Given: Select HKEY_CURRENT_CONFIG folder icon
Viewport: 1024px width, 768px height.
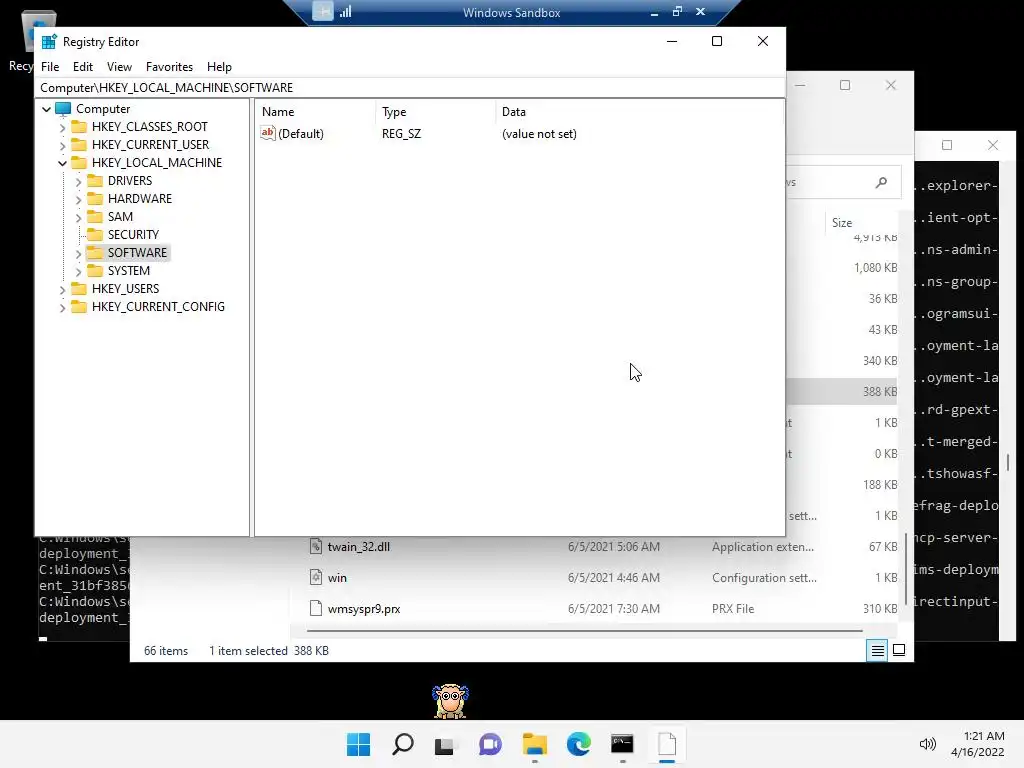Looking at the screenshot, I should click(79, 306).
